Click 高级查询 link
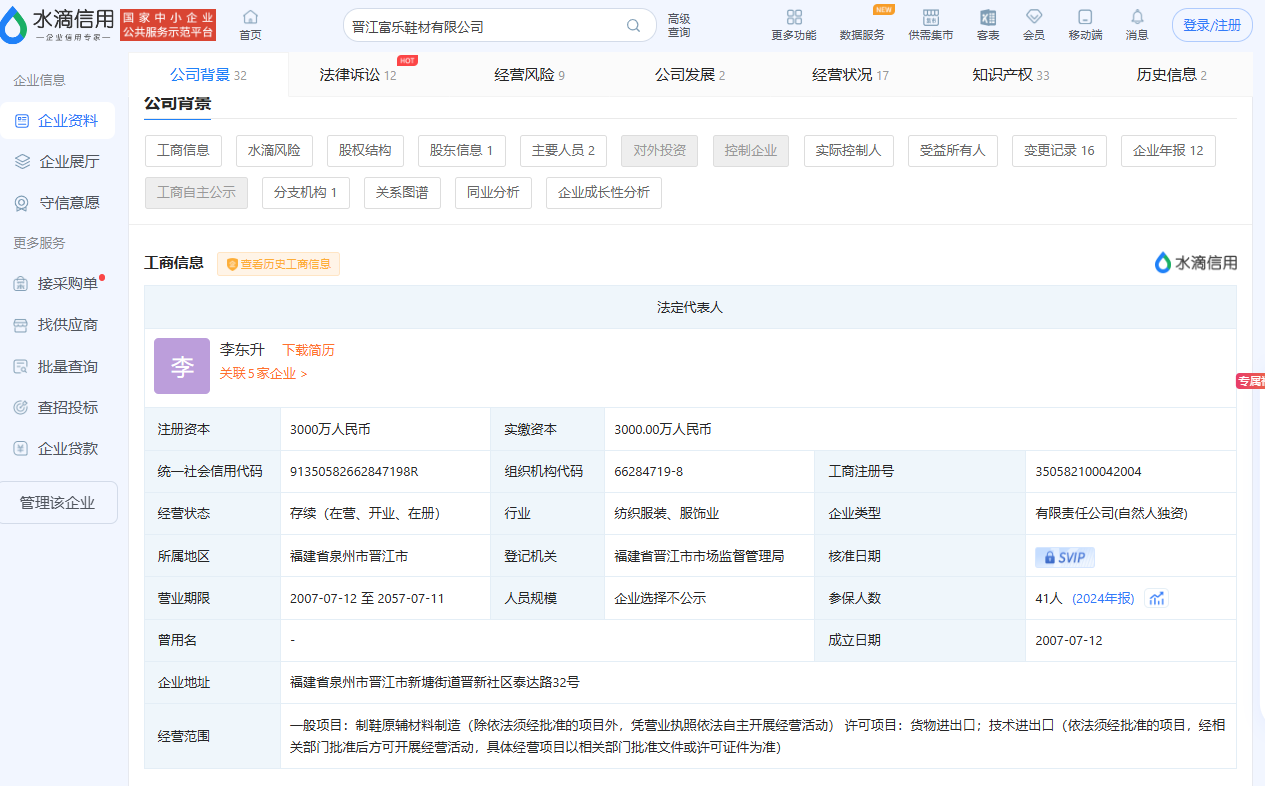 tap(679, 26)
